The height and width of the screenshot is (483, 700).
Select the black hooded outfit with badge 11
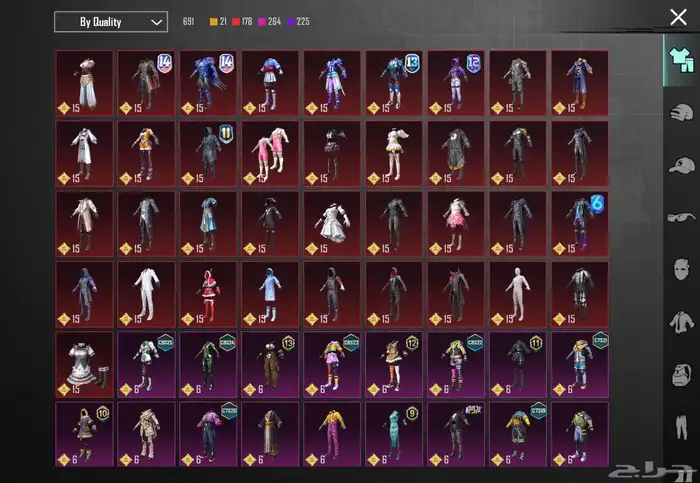[208, 153]
